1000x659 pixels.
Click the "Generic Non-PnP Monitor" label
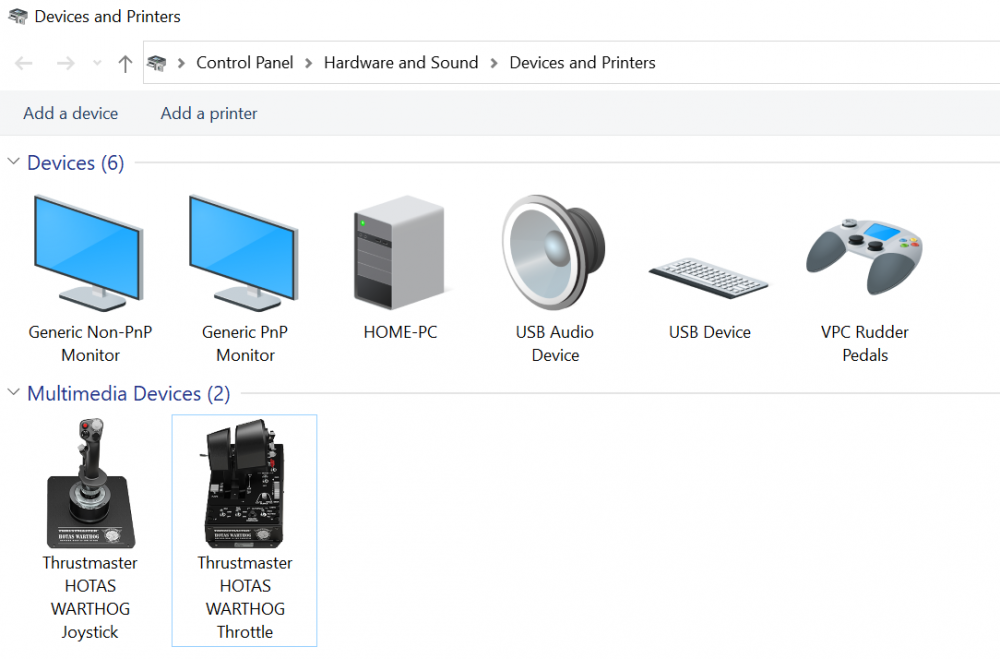[91, 344]
